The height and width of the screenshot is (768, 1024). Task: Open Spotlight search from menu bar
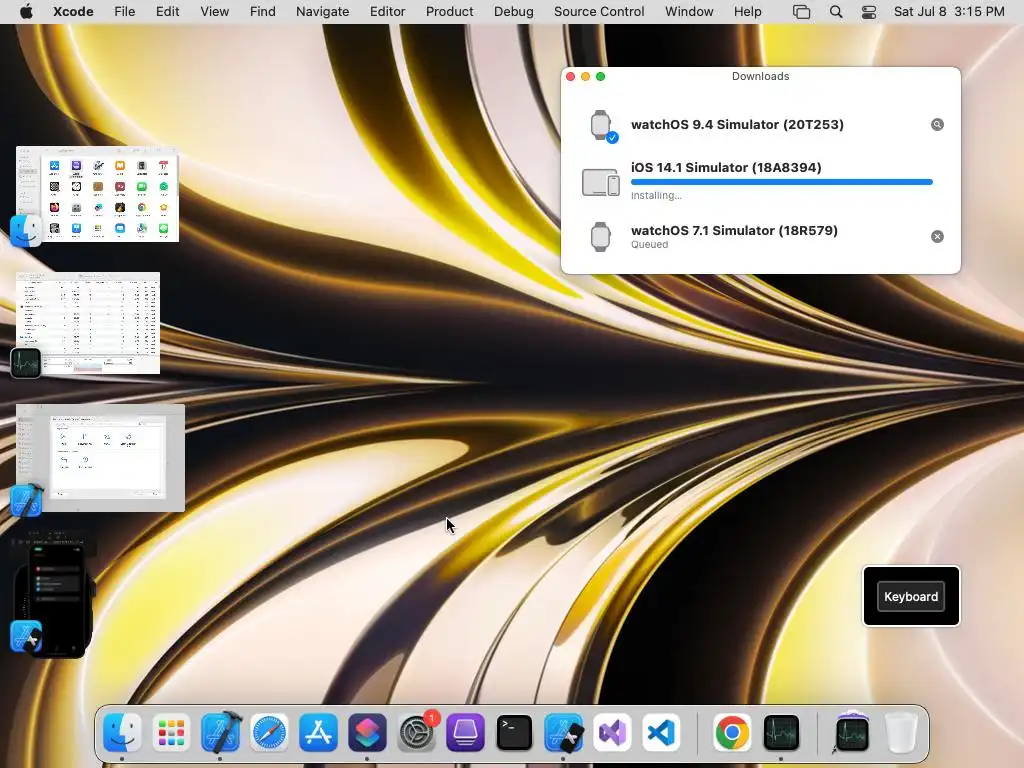[x=836, y=12]
